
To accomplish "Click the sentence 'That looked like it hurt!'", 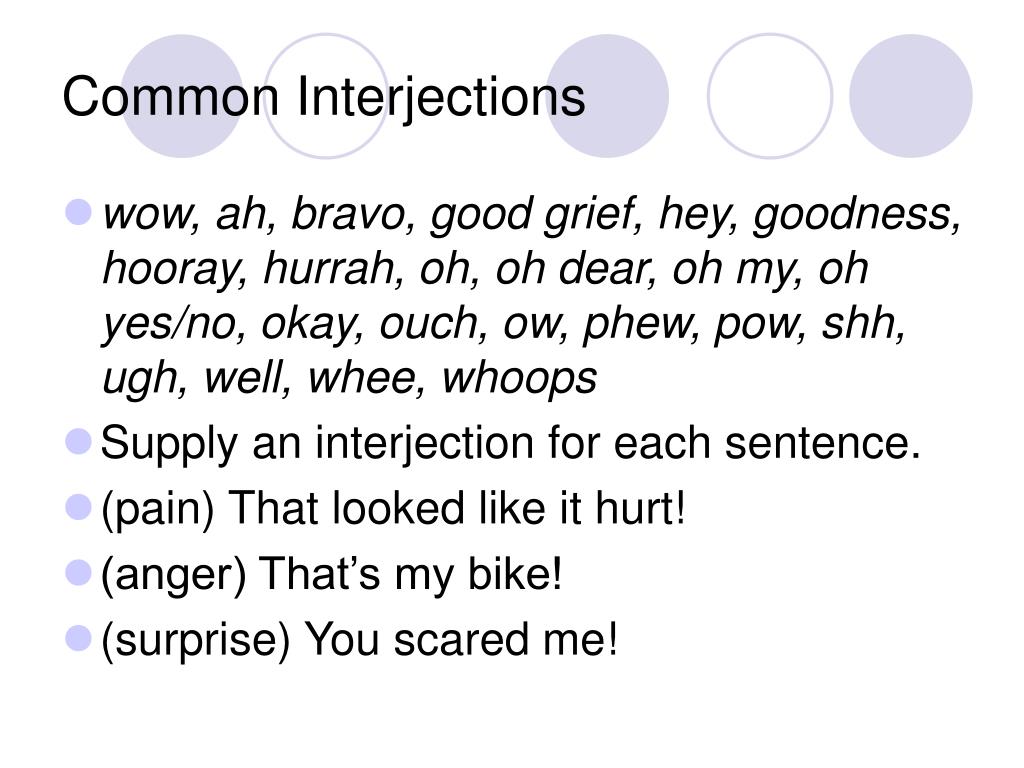I will click(x=457, y=508).
